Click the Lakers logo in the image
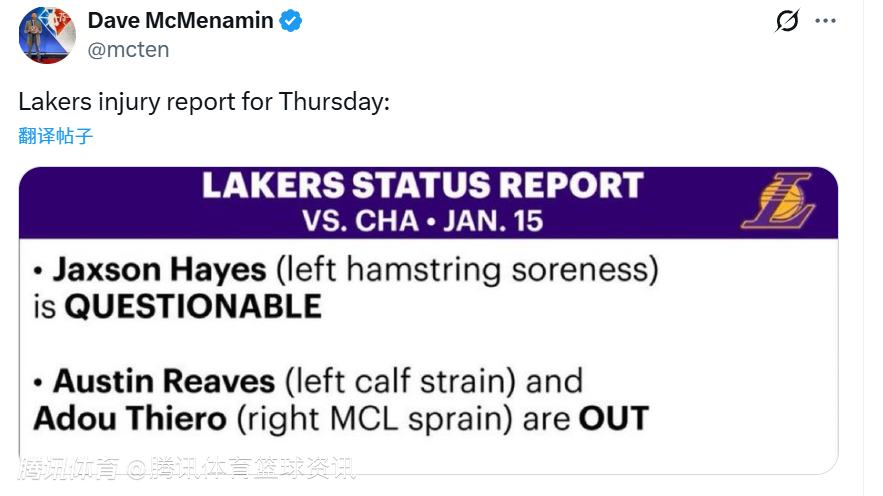Viewport: 883px width, 496px height. pos(777,201)
